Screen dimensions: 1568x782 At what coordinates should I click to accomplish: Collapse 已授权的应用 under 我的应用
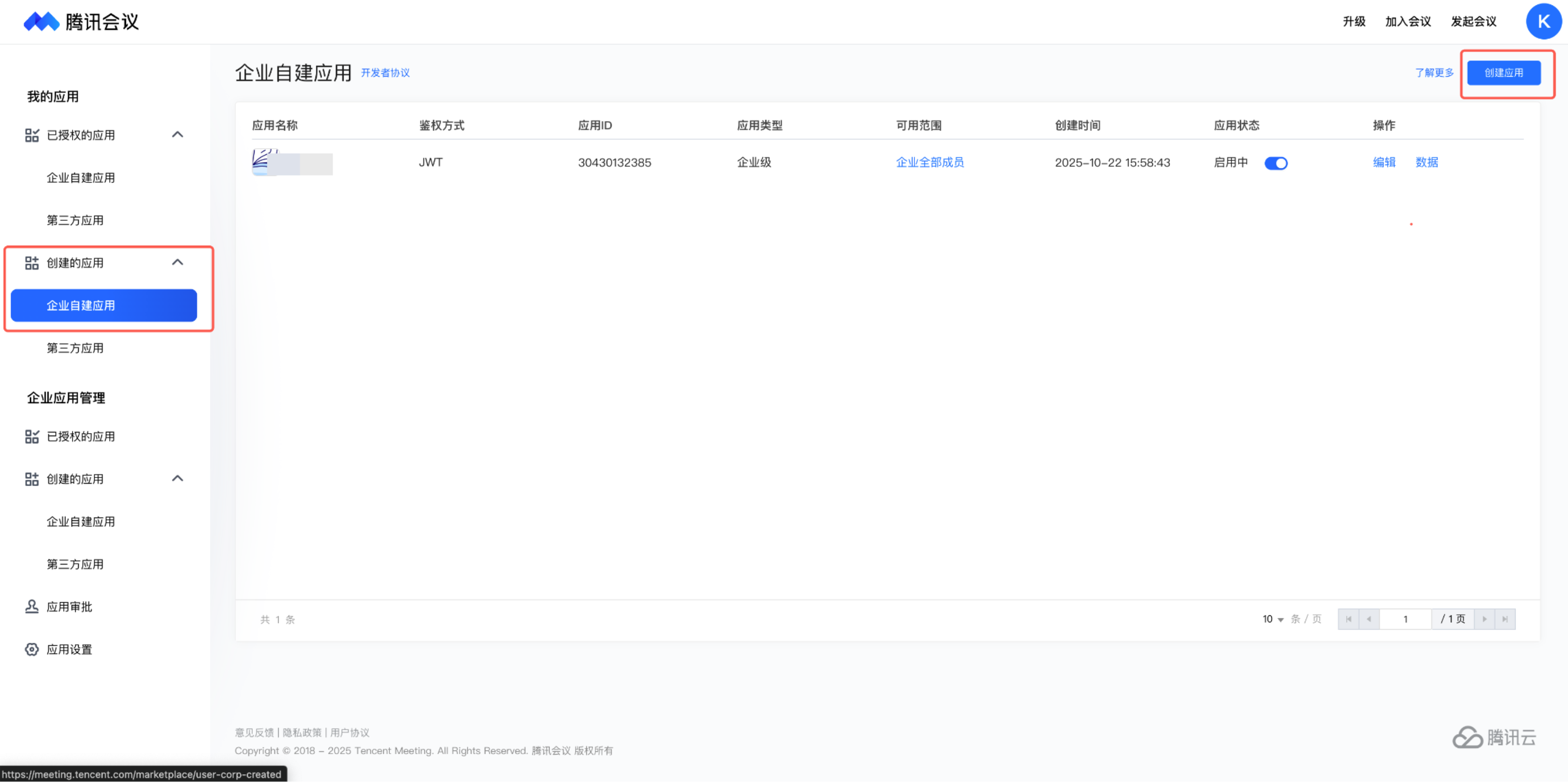point(178,135)
